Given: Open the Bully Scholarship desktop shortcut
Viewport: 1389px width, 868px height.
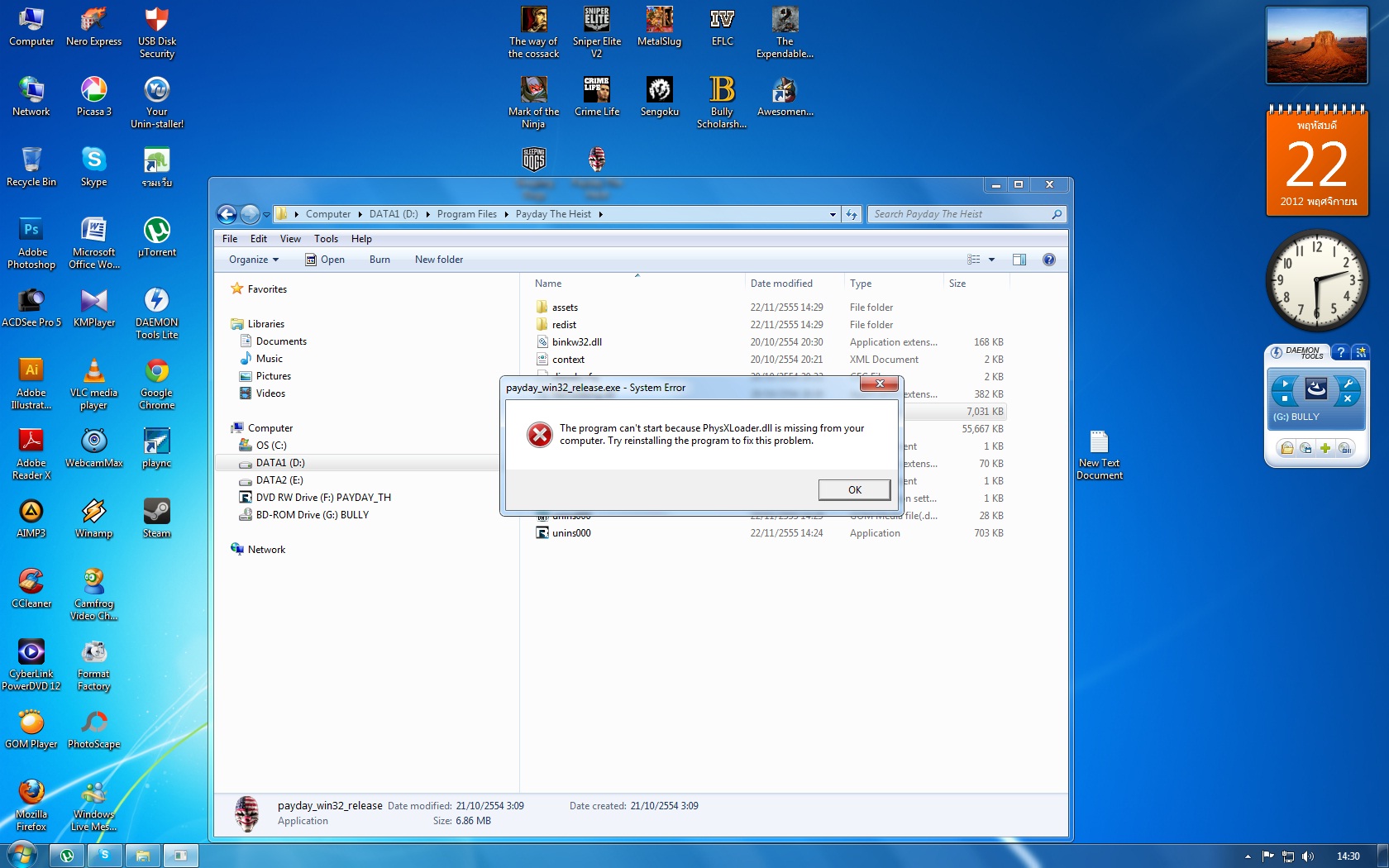Looking at the screenshot, I should tap(722, 103).
